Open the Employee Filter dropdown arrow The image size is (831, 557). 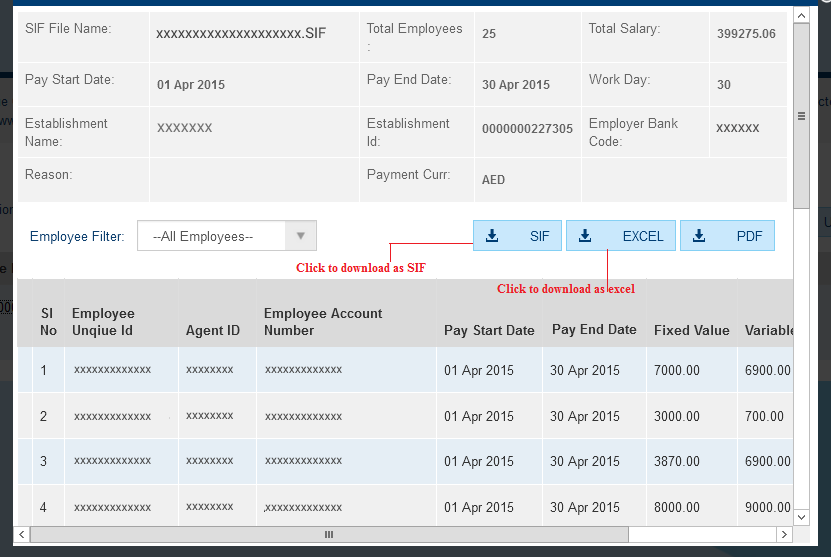coord(300,236)
